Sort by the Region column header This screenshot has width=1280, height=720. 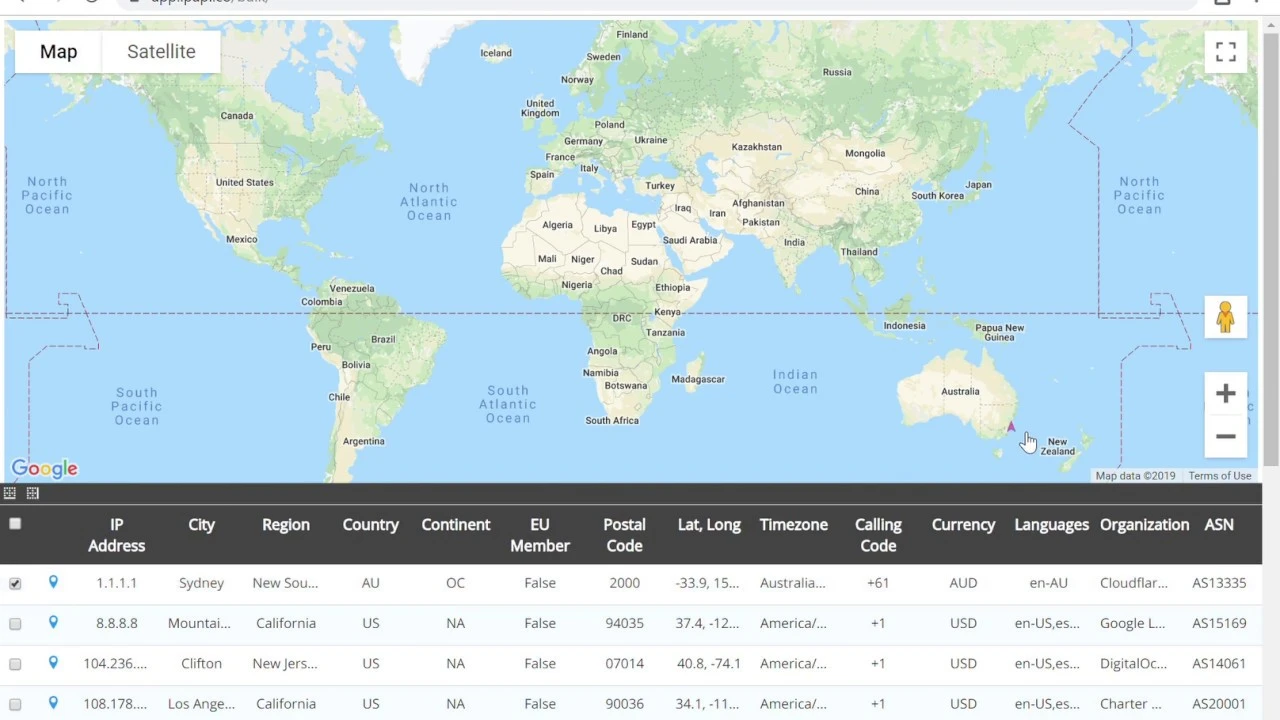click(286, 525)
